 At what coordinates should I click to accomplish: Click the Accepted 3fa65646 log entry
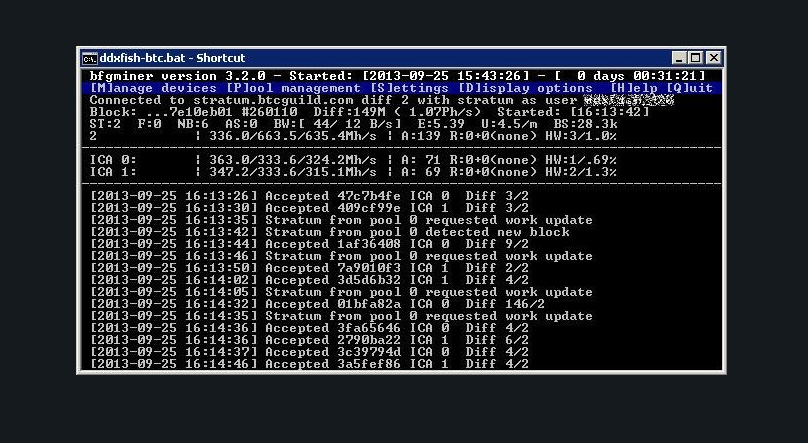(x=309, y=328)
